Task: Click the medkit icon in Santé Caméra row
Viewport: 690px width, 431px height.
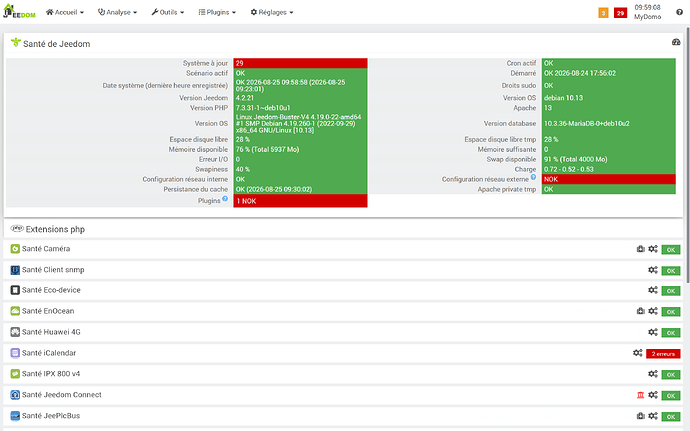Action: coord(641,249)
